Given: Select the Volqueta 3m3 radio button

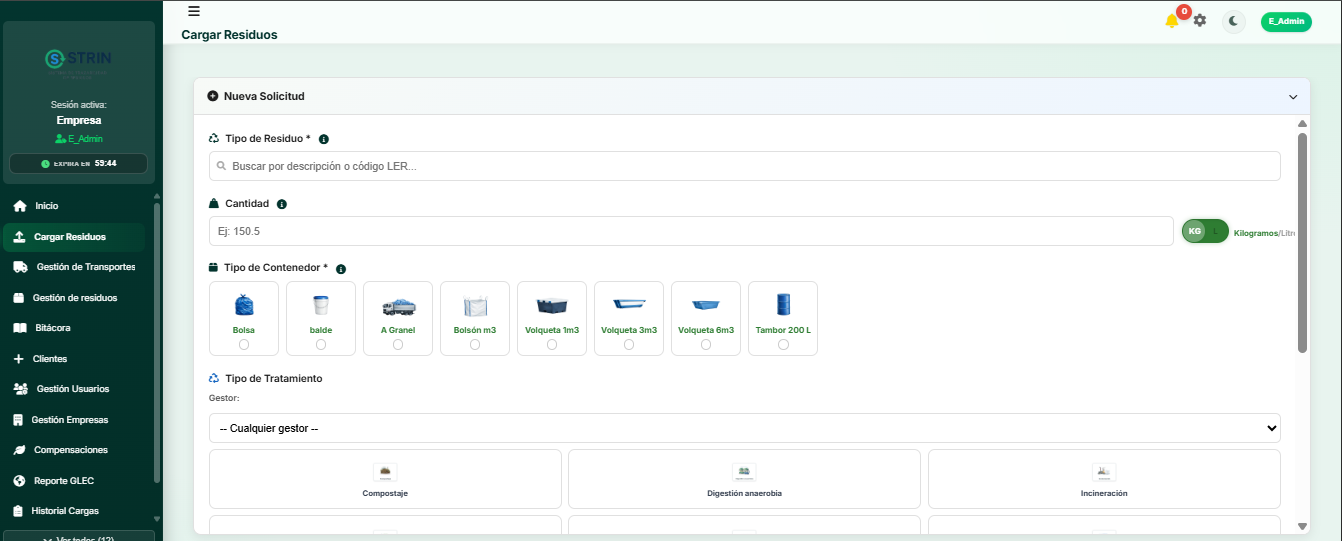Looking at the screenshot, I should coord(629,344).
